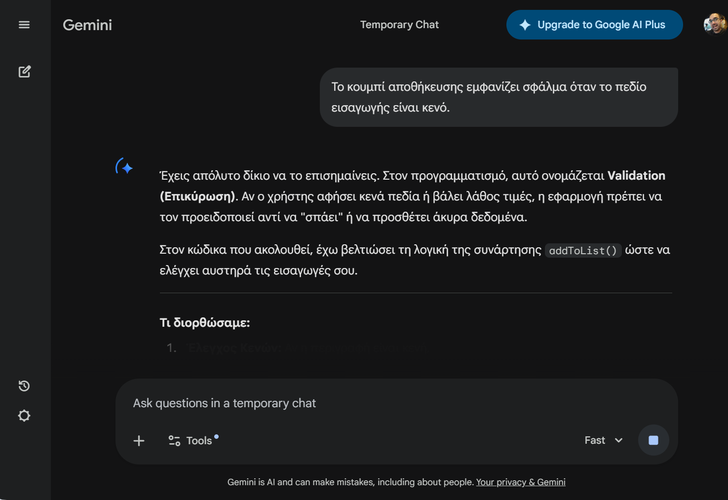This screenshot has width=728, height=500.
Task: Open the activity history clock icon
Action: click(24, 386)
